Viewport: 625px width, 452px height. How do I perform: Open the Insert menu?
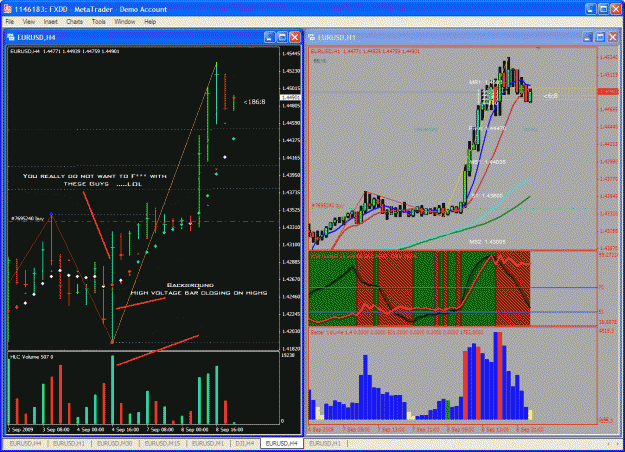[x=50, y=22]
